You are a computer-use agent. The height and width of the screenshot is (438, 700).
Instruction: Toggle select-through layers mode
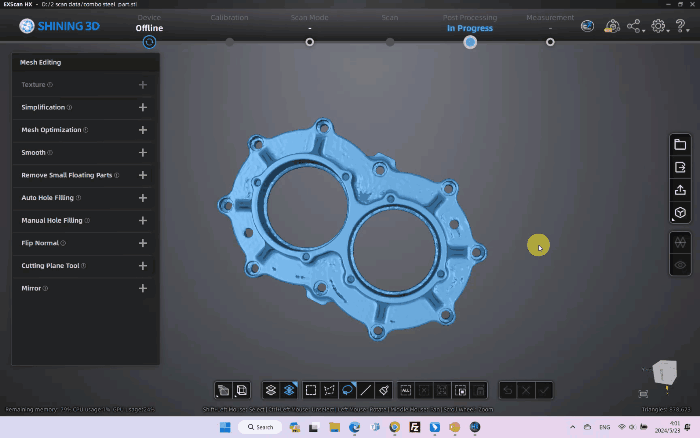[270, 390]
